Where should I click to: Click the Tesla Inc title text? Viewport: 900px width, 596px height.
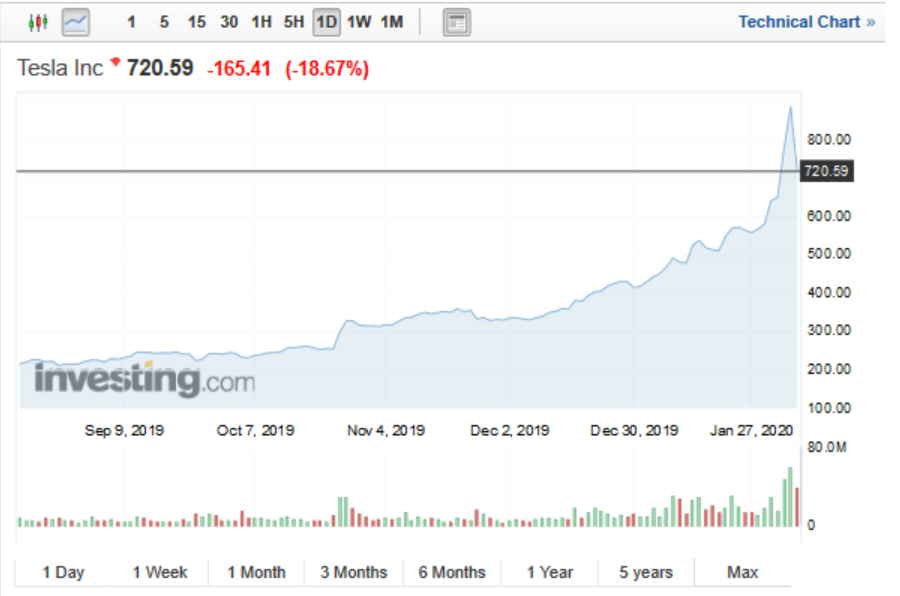tap(60, 68)
